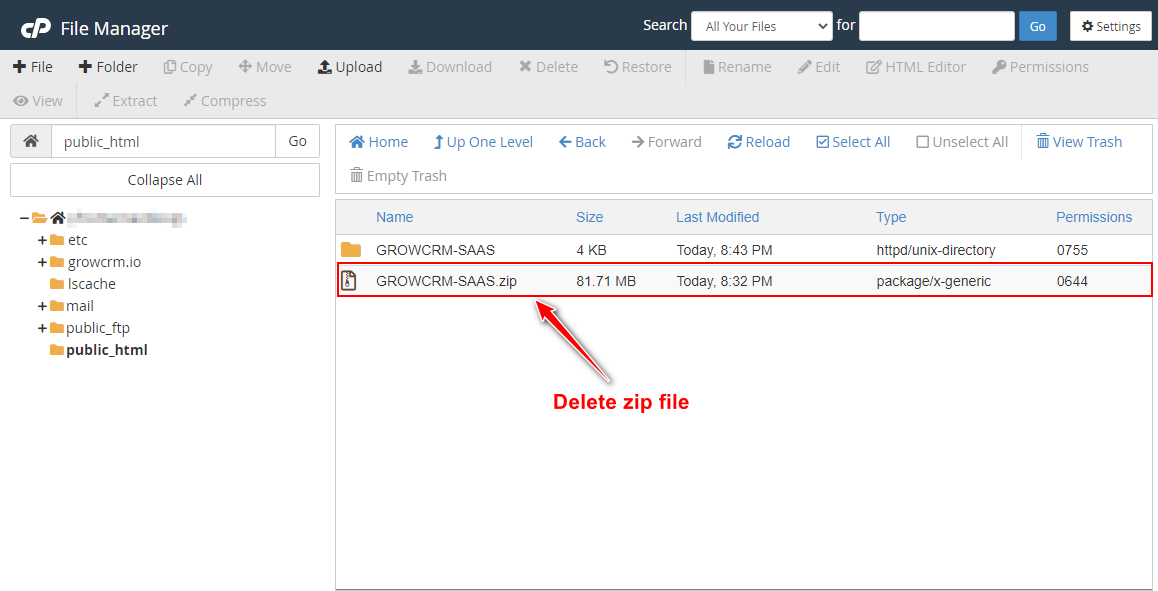Click the Forward navigation link
Image resolution: width=1158 pixels, height=591 pixels.
pyautogui.click(x=666, y=142)
